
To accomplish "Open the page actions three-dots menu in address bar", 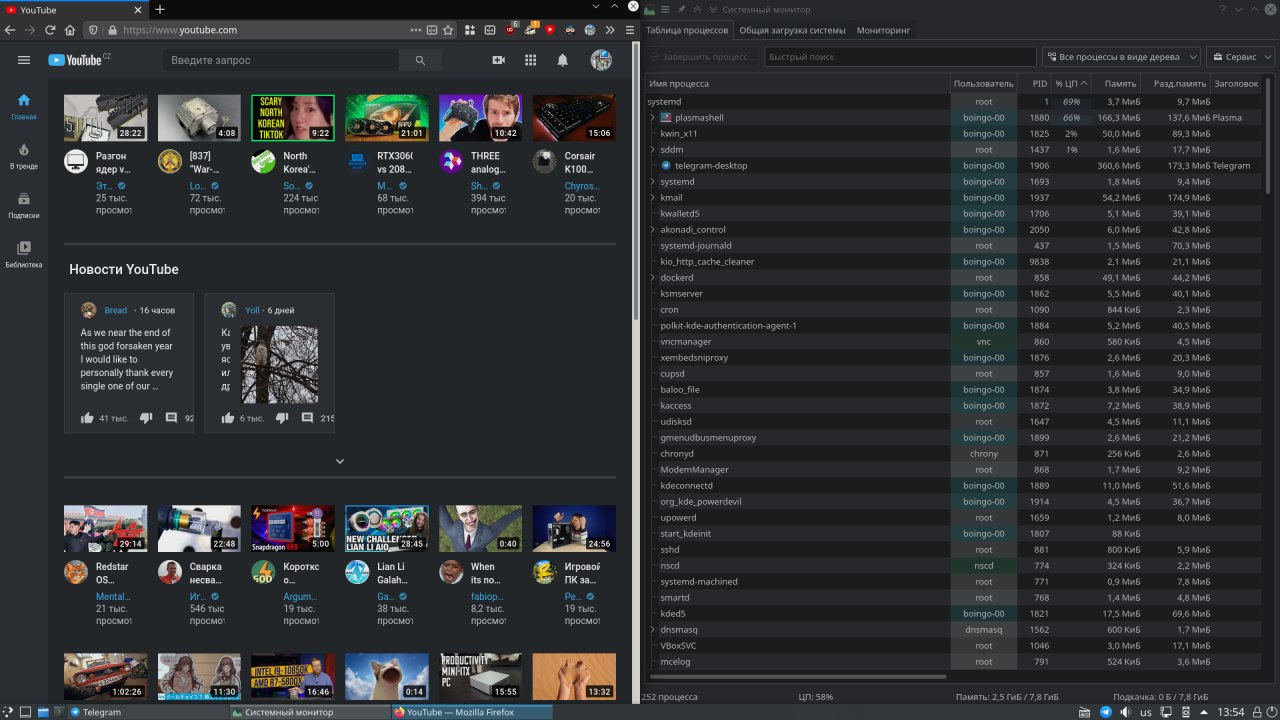I will click(417, 30).
